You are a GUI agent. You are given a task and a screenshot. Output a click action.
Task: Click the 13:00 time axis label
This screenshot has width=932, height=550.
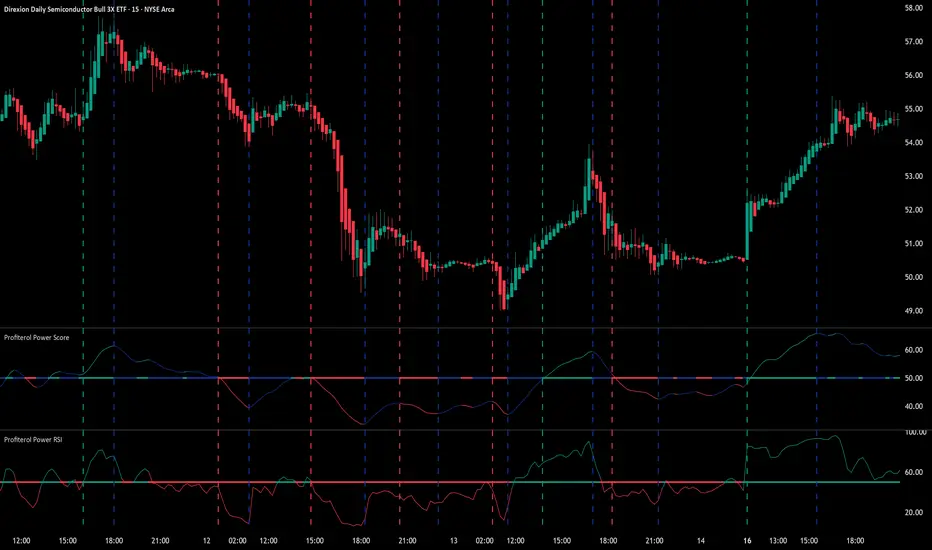pyautogui.click(x=778, y=541)
